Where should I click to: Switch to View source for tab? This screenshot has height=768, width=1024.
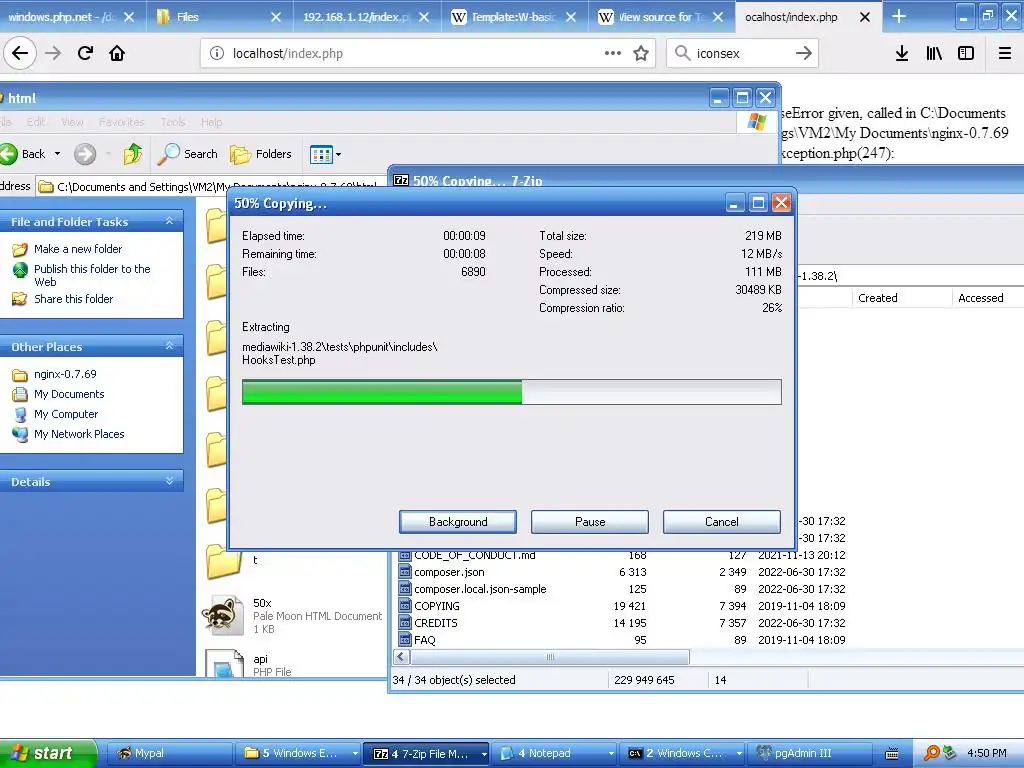coord(660,17)
